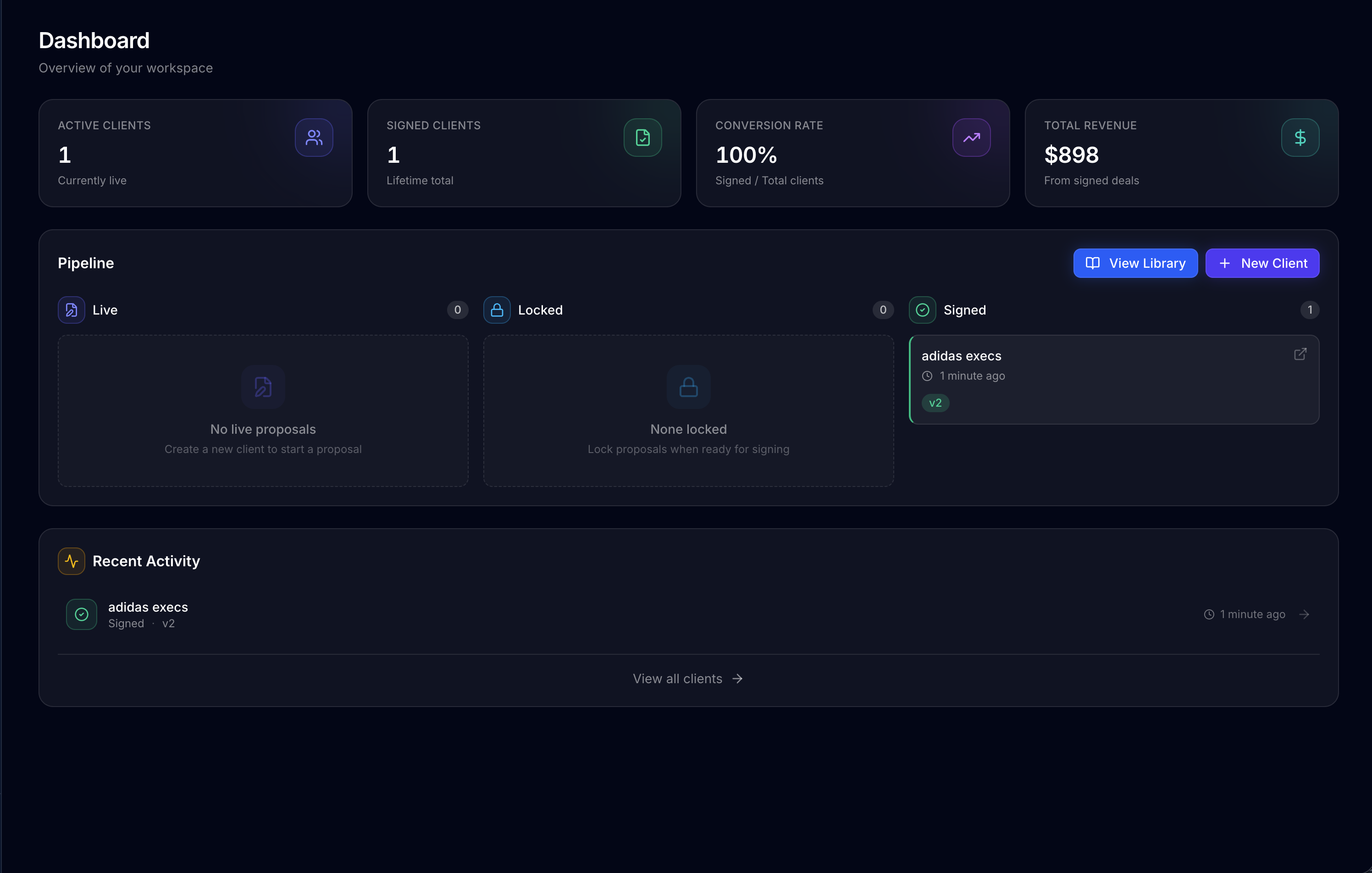Click the Signed checkmark icon in Pipeline
The width and height of the screenshot is (1372, 873).
(x=922, y=309)
